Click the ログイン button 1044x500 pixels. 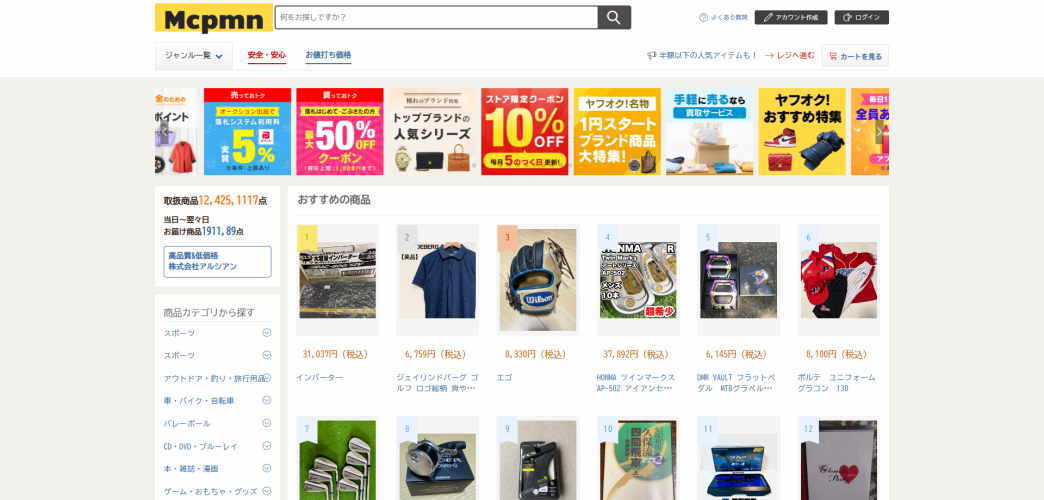click(x=862, y=17)
